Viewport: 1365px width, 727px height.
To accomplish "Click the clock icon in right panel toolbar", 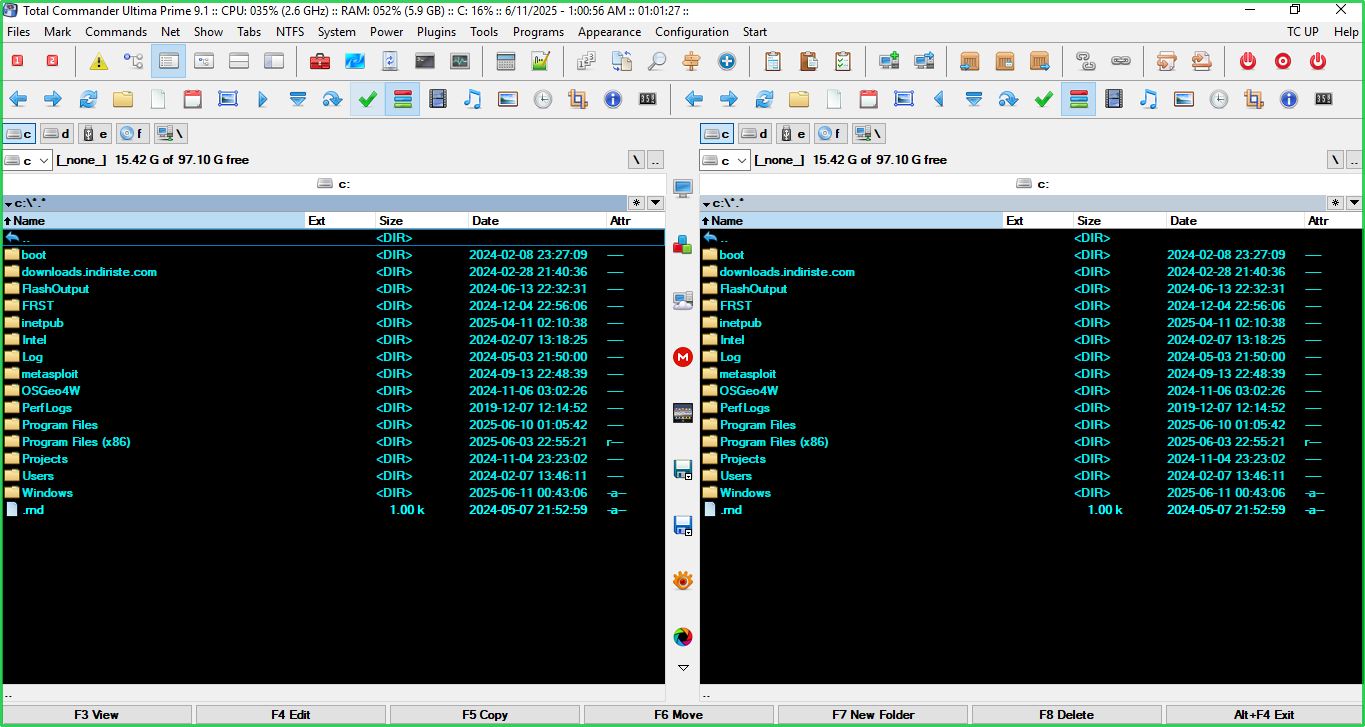I will point(1219,99).
